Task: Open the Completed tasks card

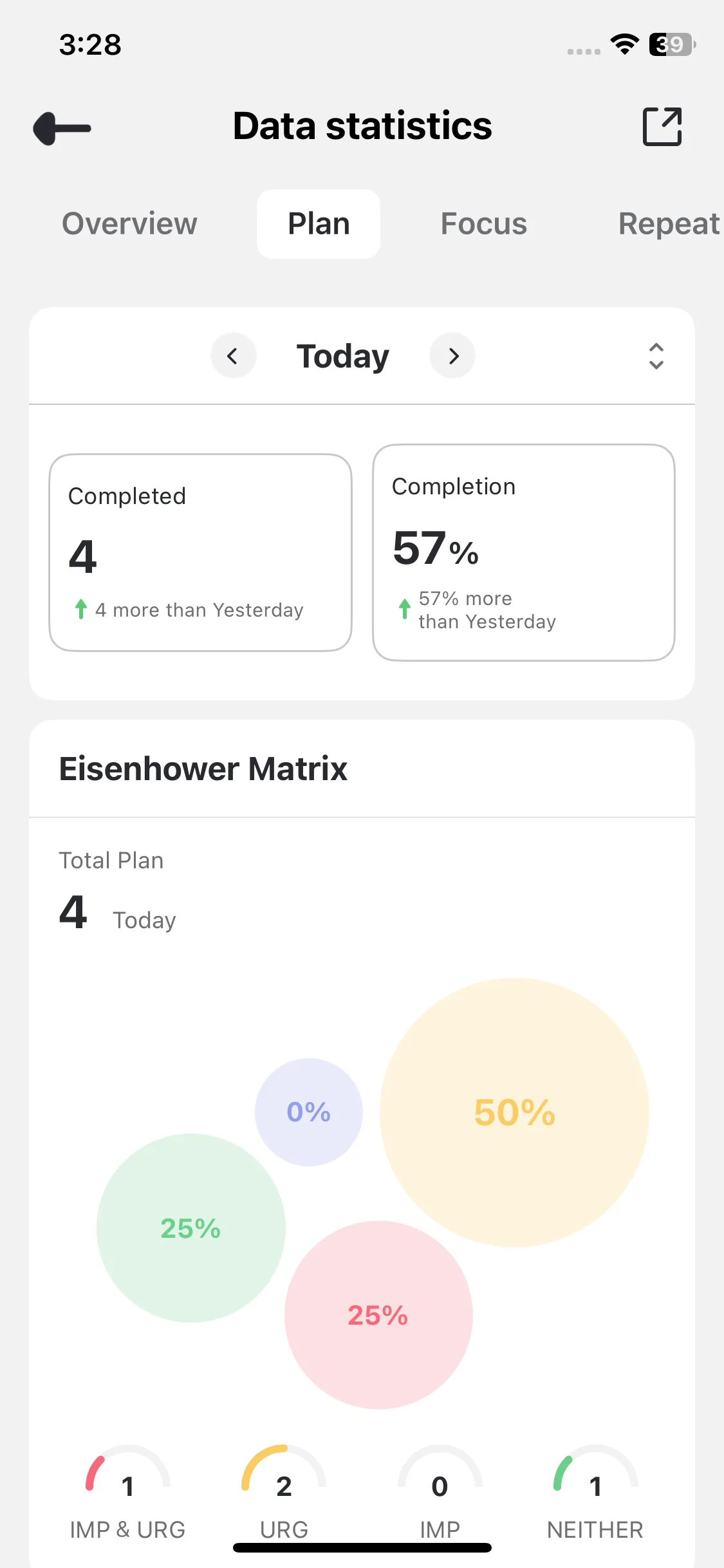Action: pyautogui.click(x=200, y=552)
